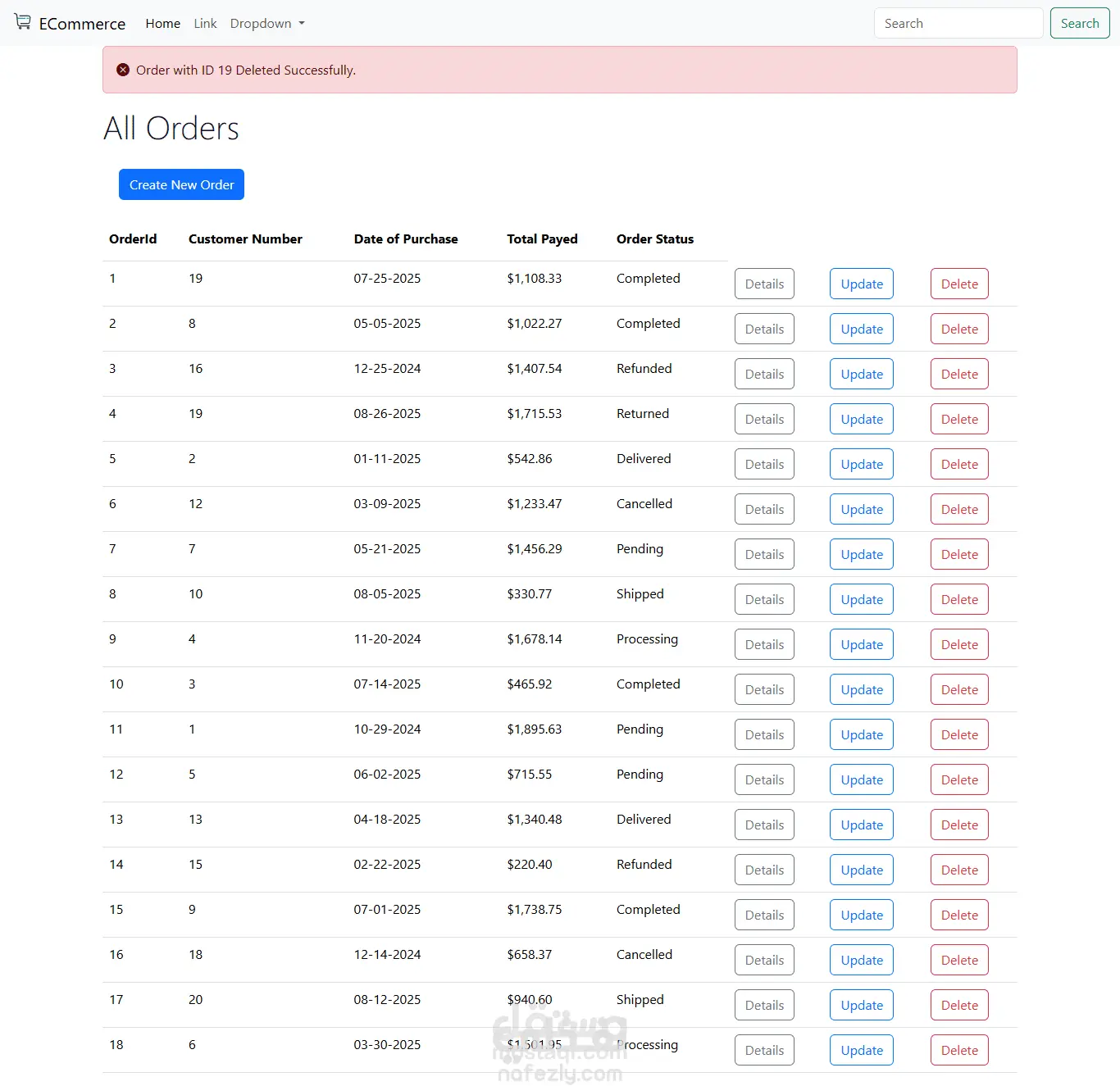View Details for order 18

point(764,1050)
